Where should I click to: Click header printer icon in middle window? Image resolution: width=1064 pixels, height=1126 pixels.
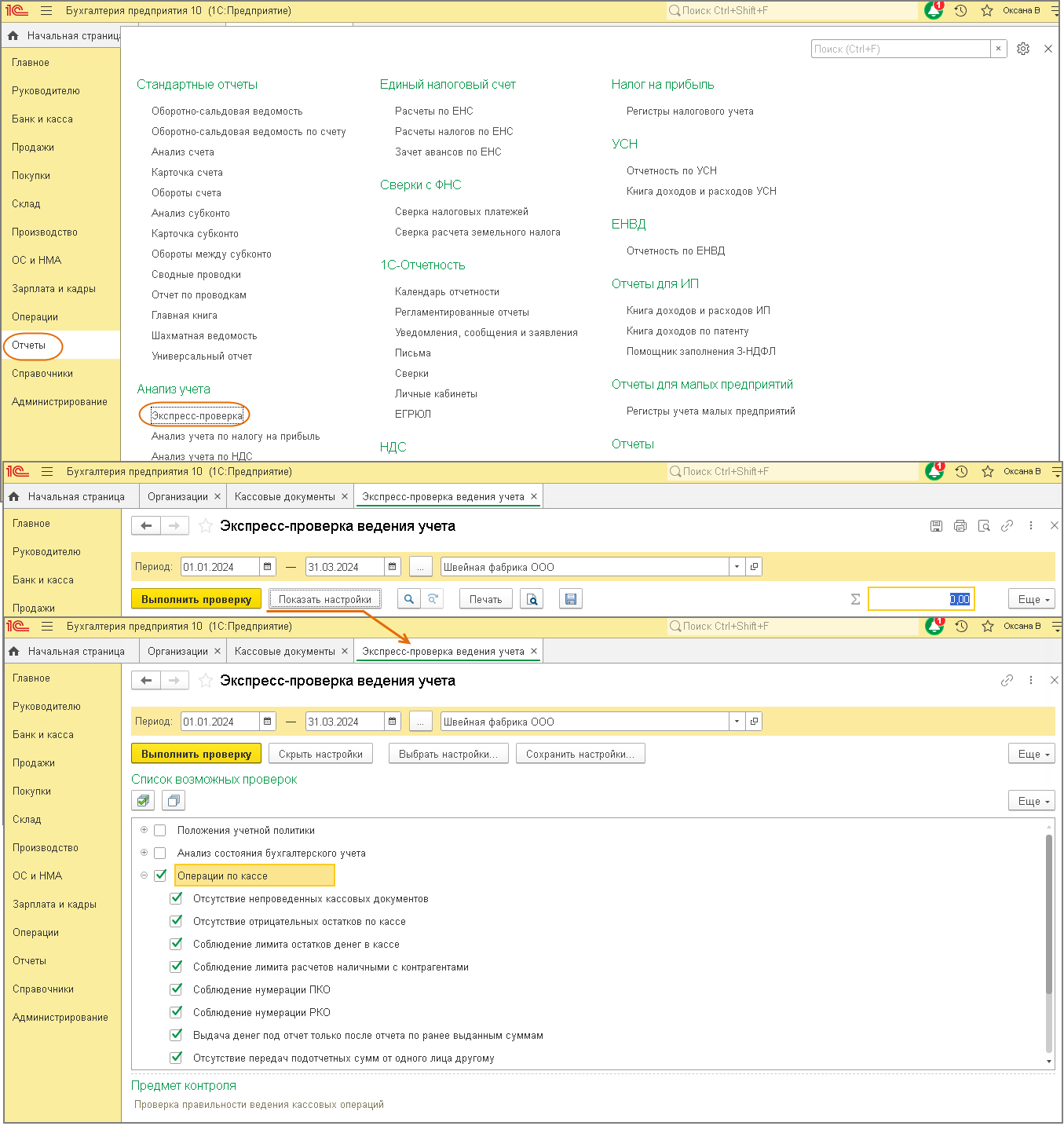[960, 526]
